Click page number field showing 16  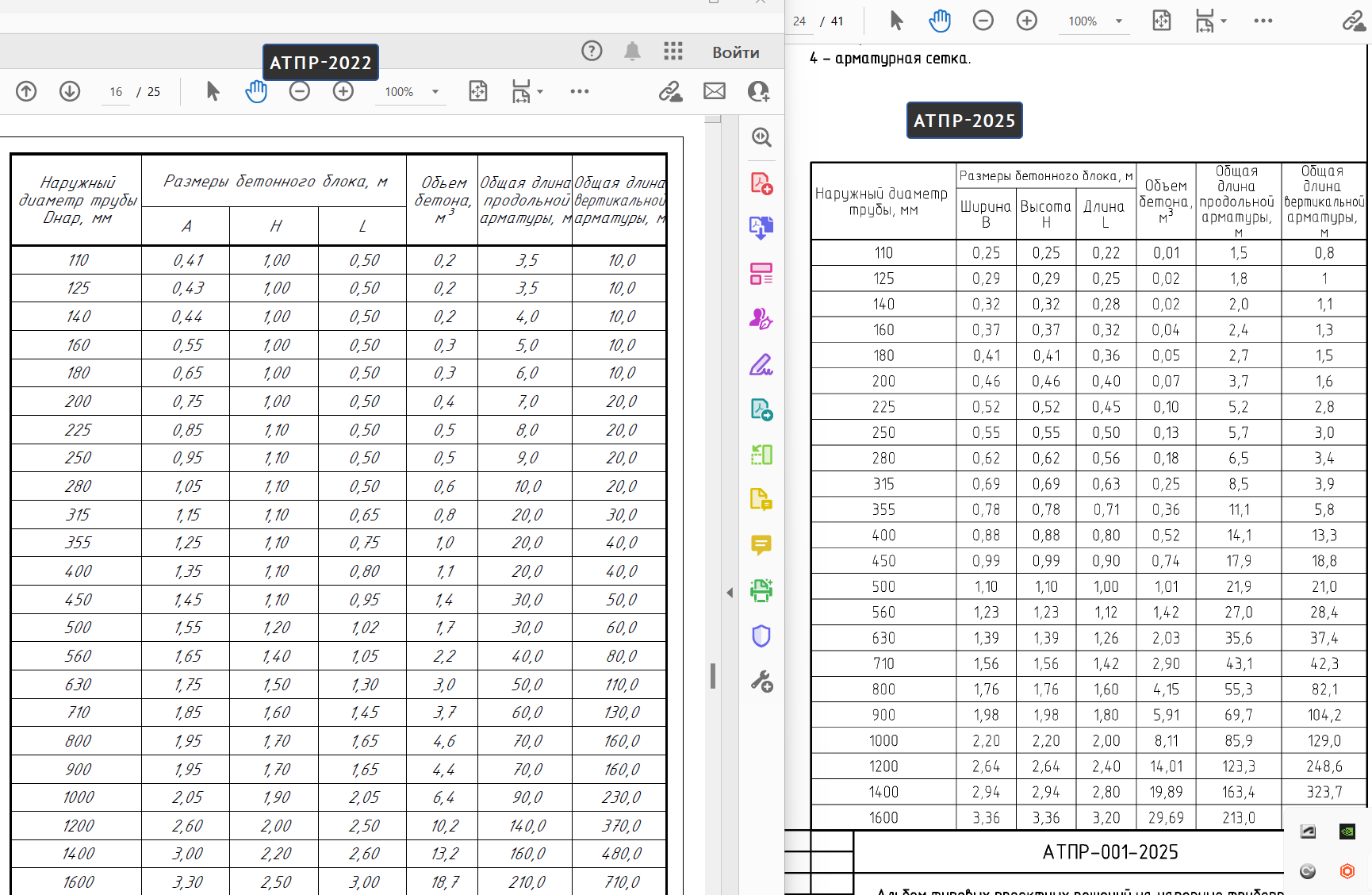[116, 92]
